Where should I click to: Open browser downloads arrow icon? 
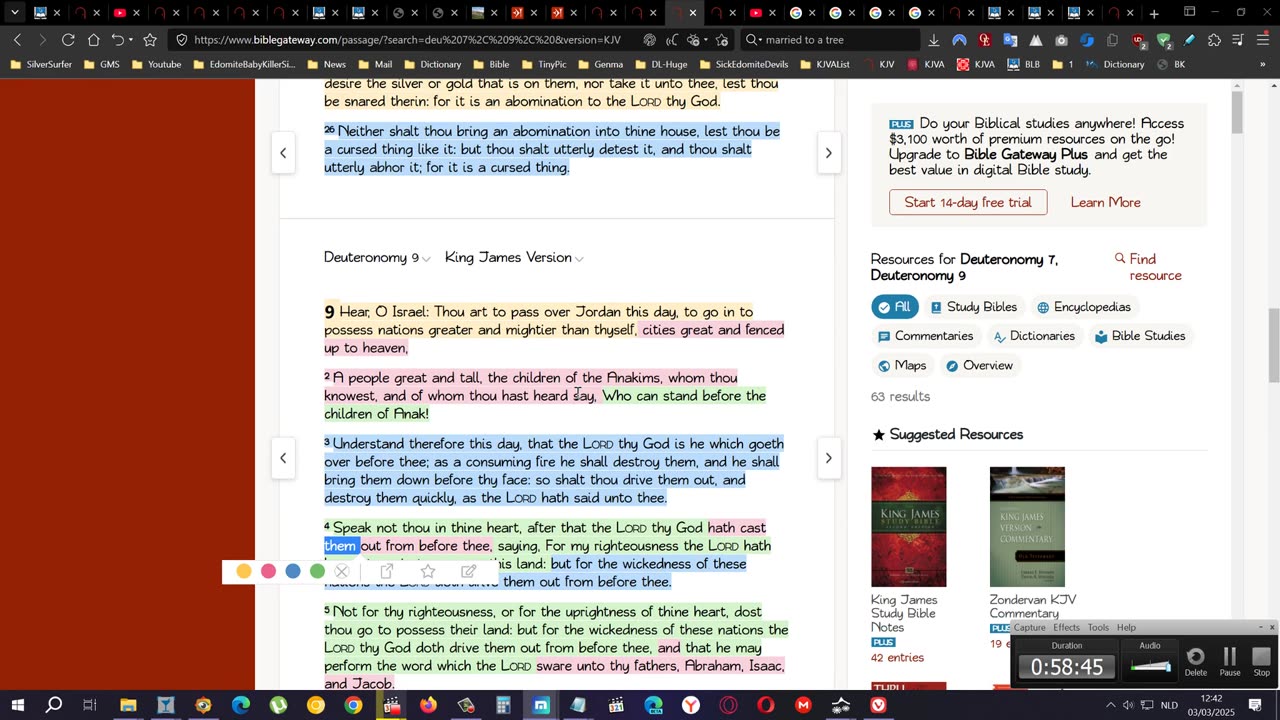pos(933,40)
